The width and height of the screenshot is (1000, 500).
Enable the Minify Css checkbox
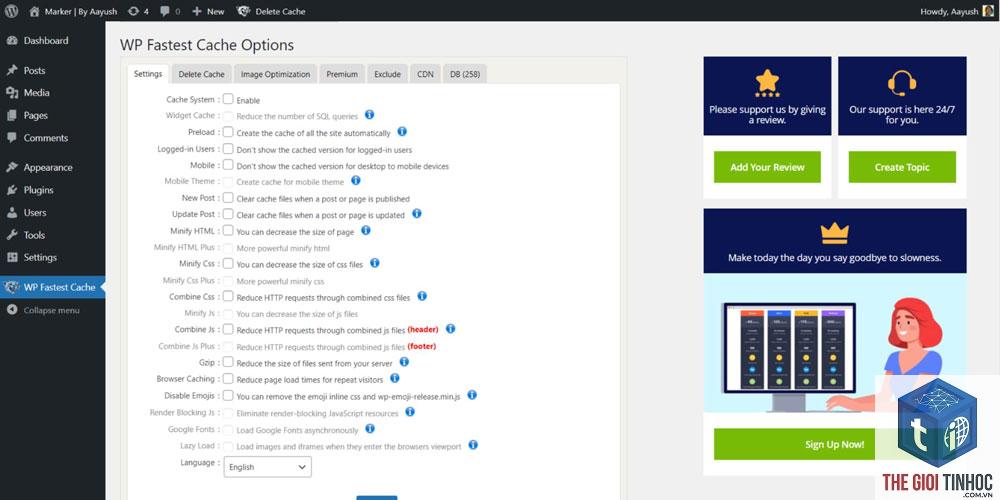click(228, 263)
